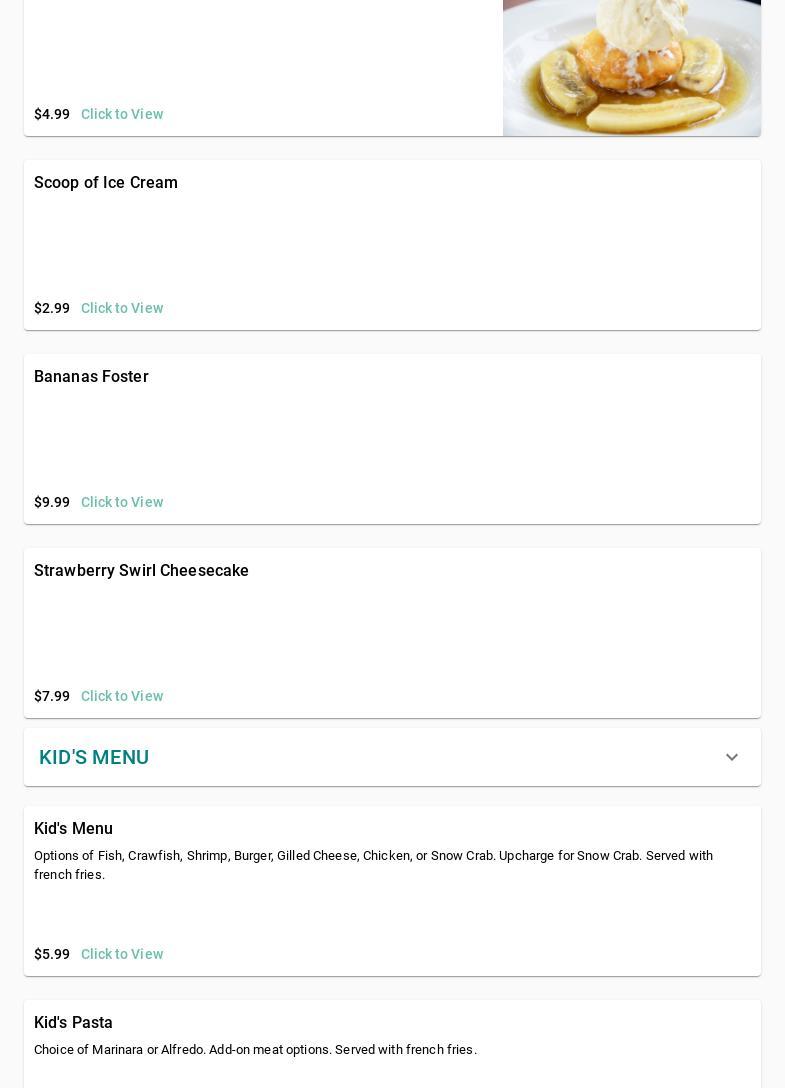This screenshot has height=1088, width=785.
Task: Click the Kid's Pasta Marinara or Alfredo description
Action: click(255, 1050)
